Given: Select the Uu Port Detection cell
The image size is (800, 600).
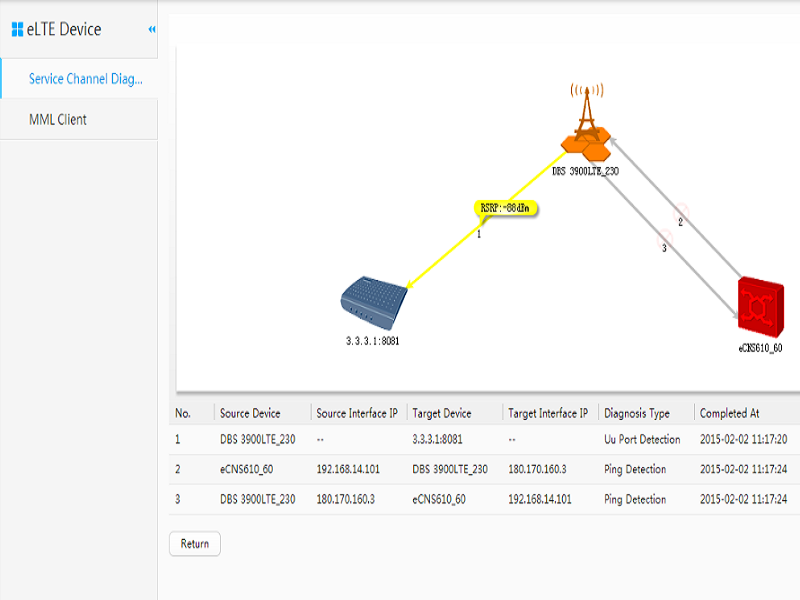Looking at the screenshot, I should pyautogui.click(x=642, y=439).
